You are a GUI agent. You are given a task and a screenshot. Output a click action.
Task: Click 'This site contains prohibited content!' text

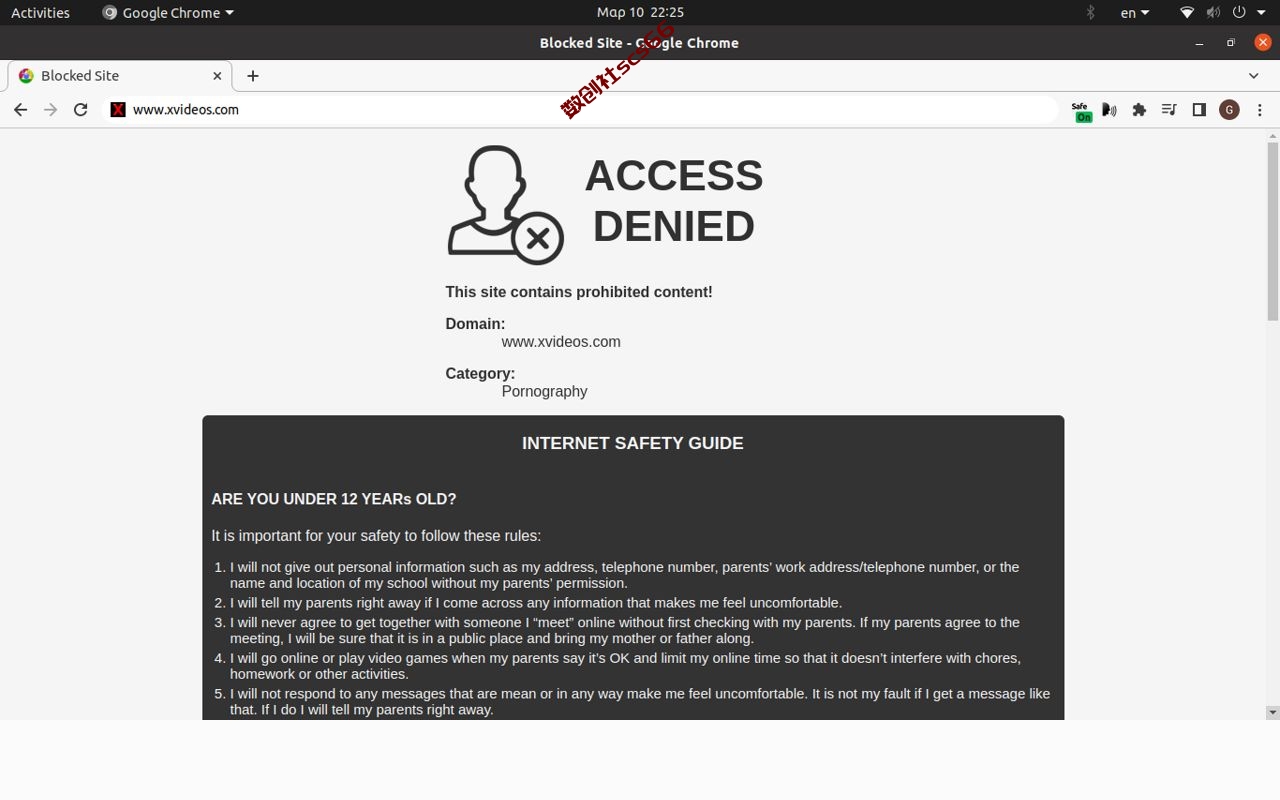[x=579, y=292]
